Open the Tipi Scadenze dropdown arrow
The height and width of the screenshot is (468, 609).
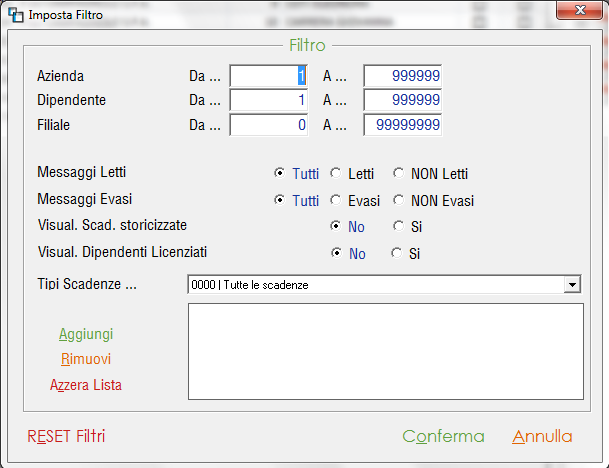[x=572, y=285]
